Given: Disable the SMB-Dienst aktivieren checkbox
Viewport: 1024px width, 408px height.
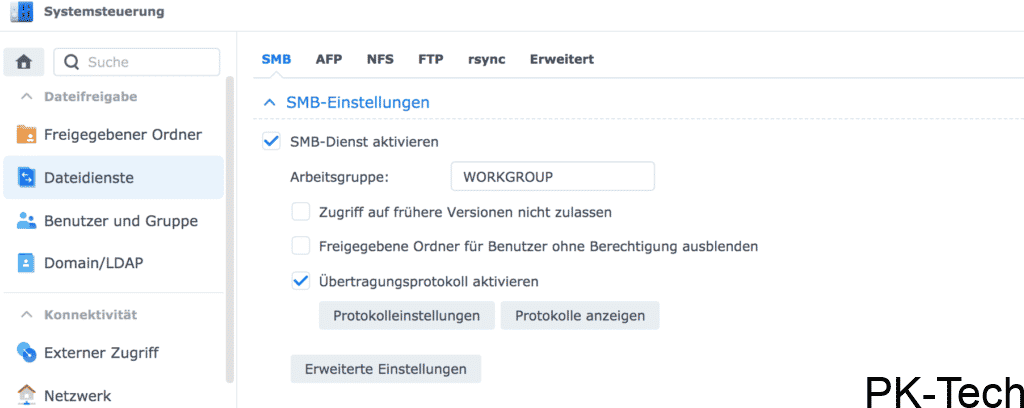Looking at the screenshot, I should pos(270,142).
